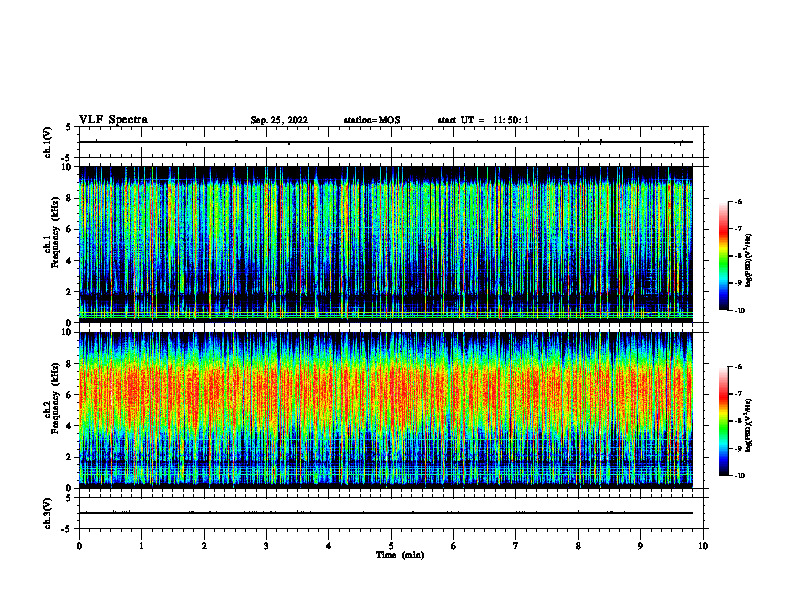
Task: Click ch.2 frequency tick label "10"
Action: tap(68, 332)
